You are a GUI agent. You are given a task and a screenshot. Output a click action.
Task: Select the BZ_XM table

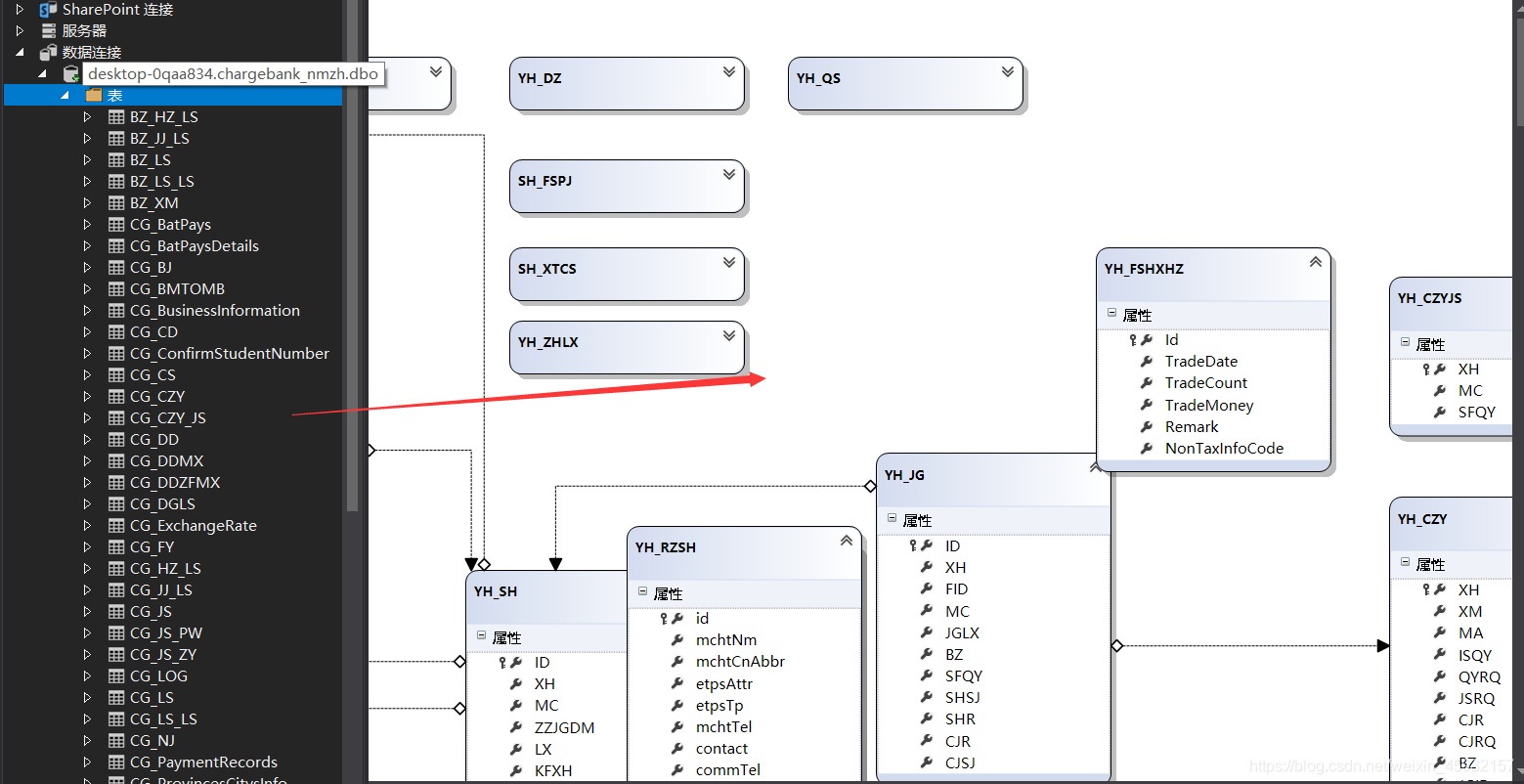pos(154,203)
